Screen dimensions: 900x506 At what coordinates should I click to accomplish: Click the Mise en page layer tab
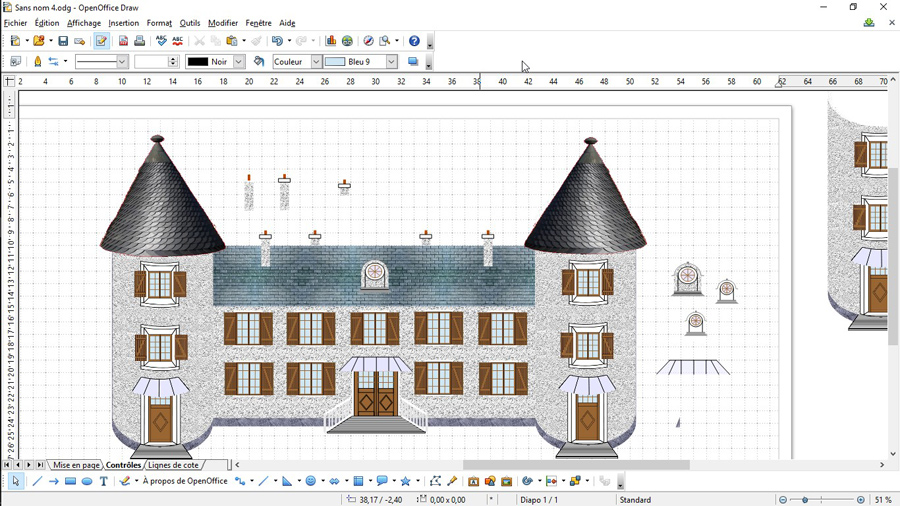[x=76, y=465]
